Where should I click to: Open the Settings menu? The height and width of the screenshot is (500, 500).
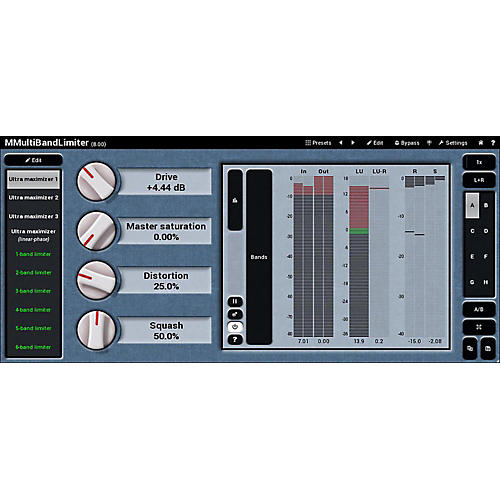click(453, 143)
